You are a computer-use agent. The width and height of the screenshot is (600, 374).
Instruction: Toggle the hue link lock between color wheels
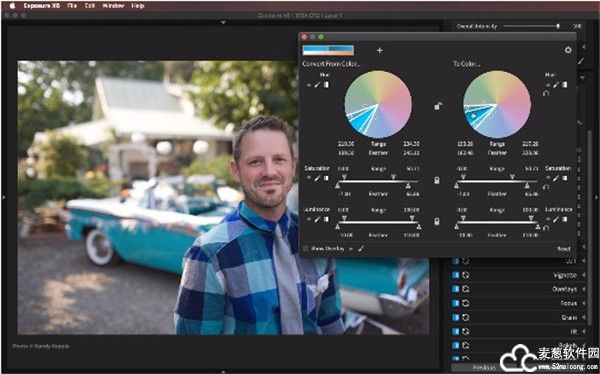tap(438, 106)
